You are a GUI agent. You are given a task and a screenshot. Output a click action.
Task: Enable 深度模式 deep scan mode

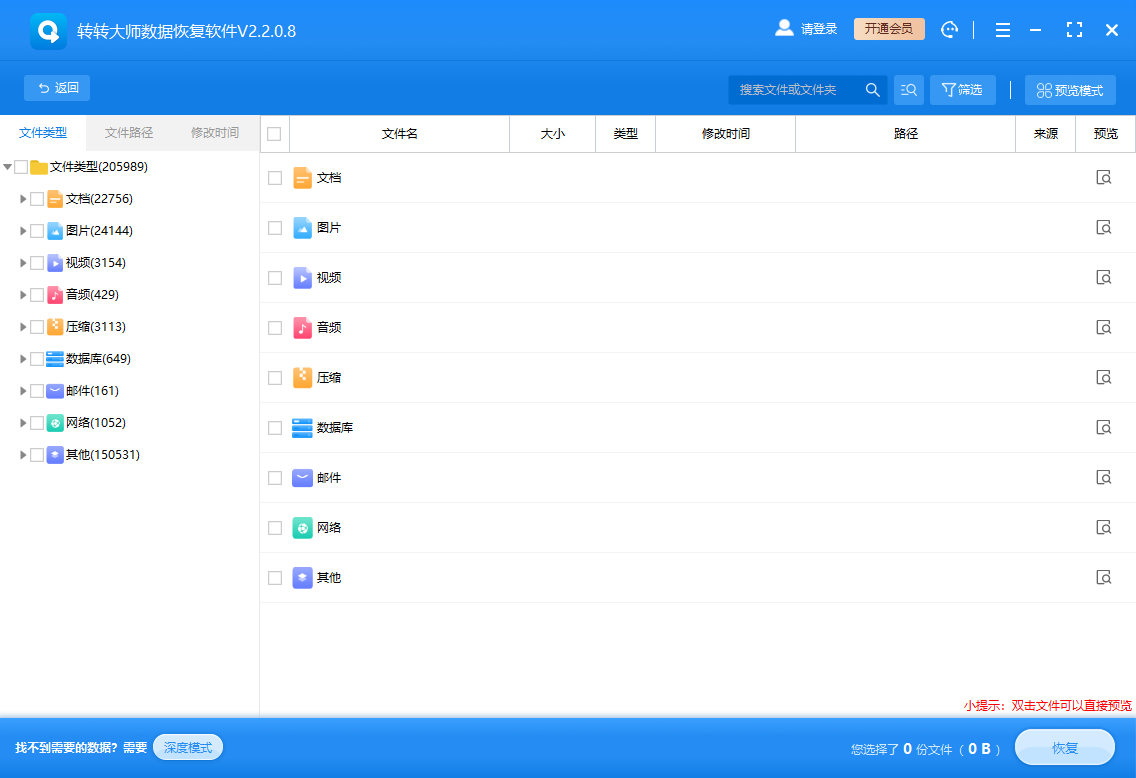click(187, 747)
